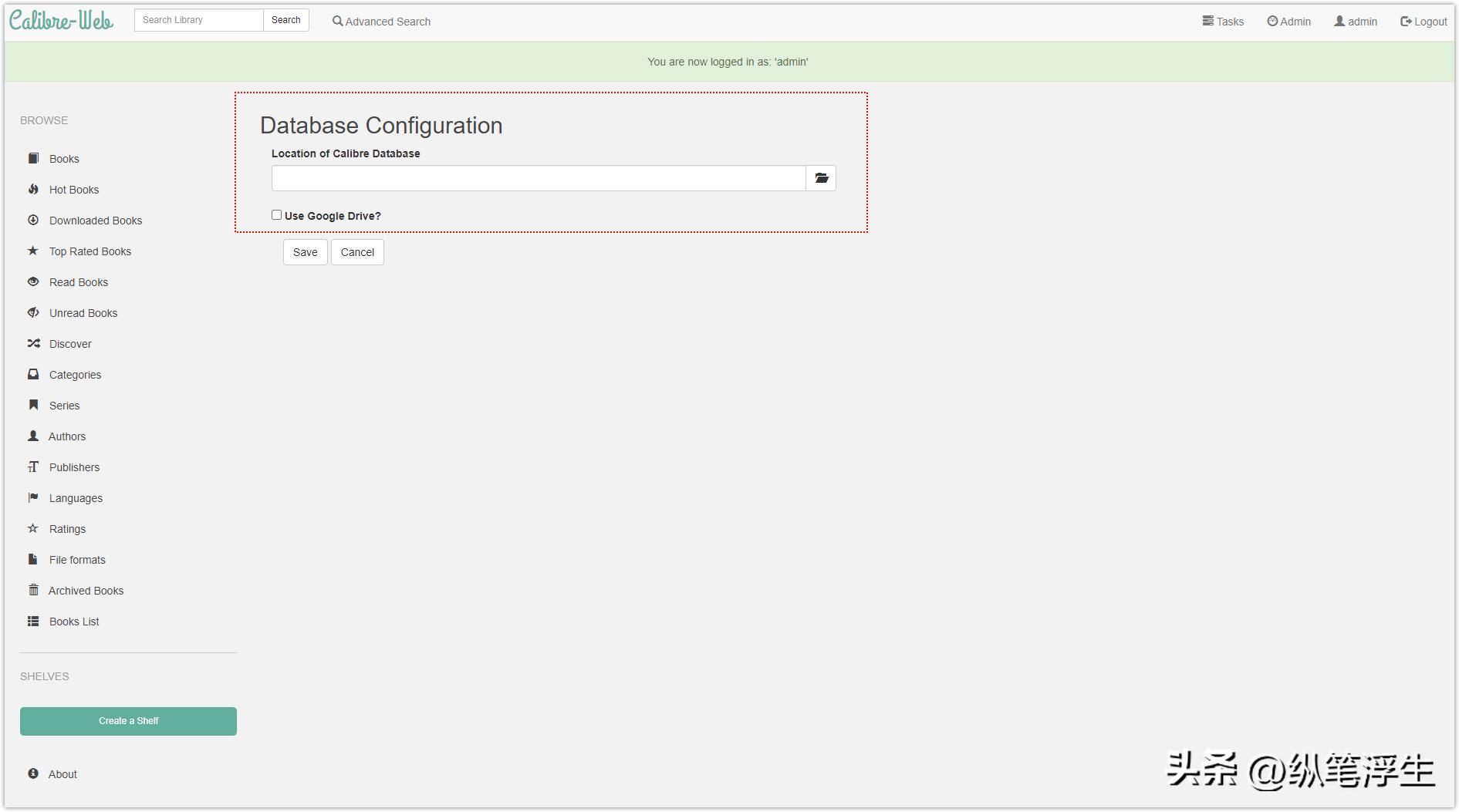Click the admin user profile icon
Image resolution: width=1459 pixels, height=812 pixels.
coord(1339,21)
